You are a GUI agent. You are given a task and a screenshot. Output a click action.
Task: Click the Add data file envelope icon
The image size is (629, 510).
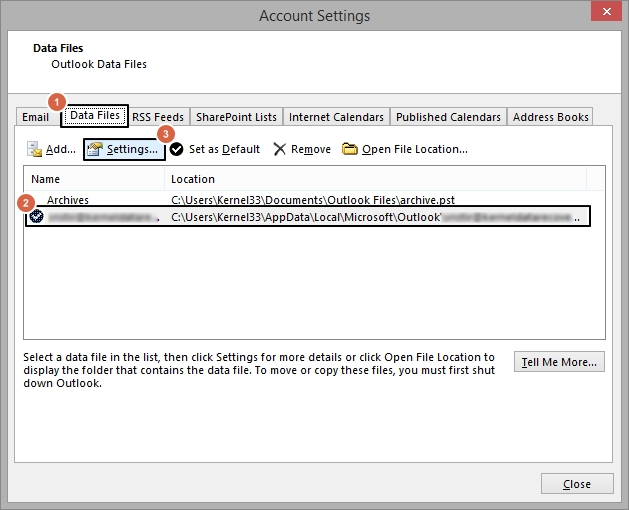click(x=34, y=149)
